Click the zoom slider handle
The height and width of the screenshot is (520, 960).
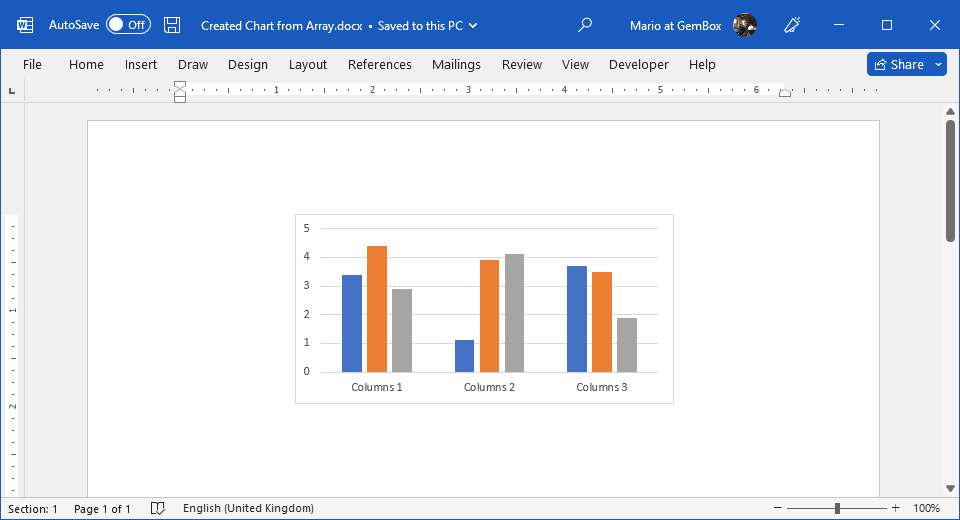(x=837, y=509)
